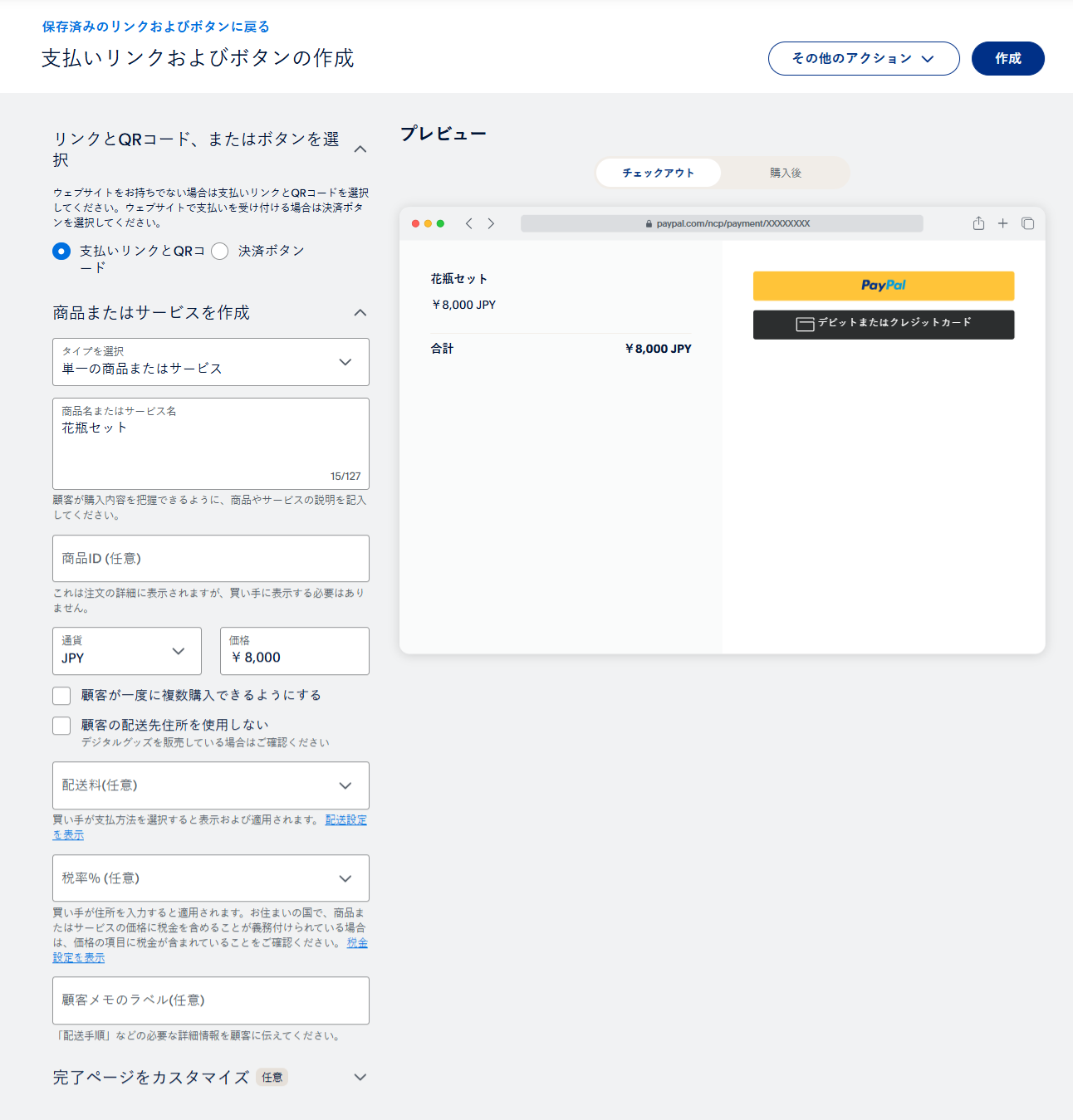Image resolution: width=1073 pixels, height=1120 pixels.
Task: Click 合計 total row in preview
Action: pyautogui.click(x=561, y=349)
